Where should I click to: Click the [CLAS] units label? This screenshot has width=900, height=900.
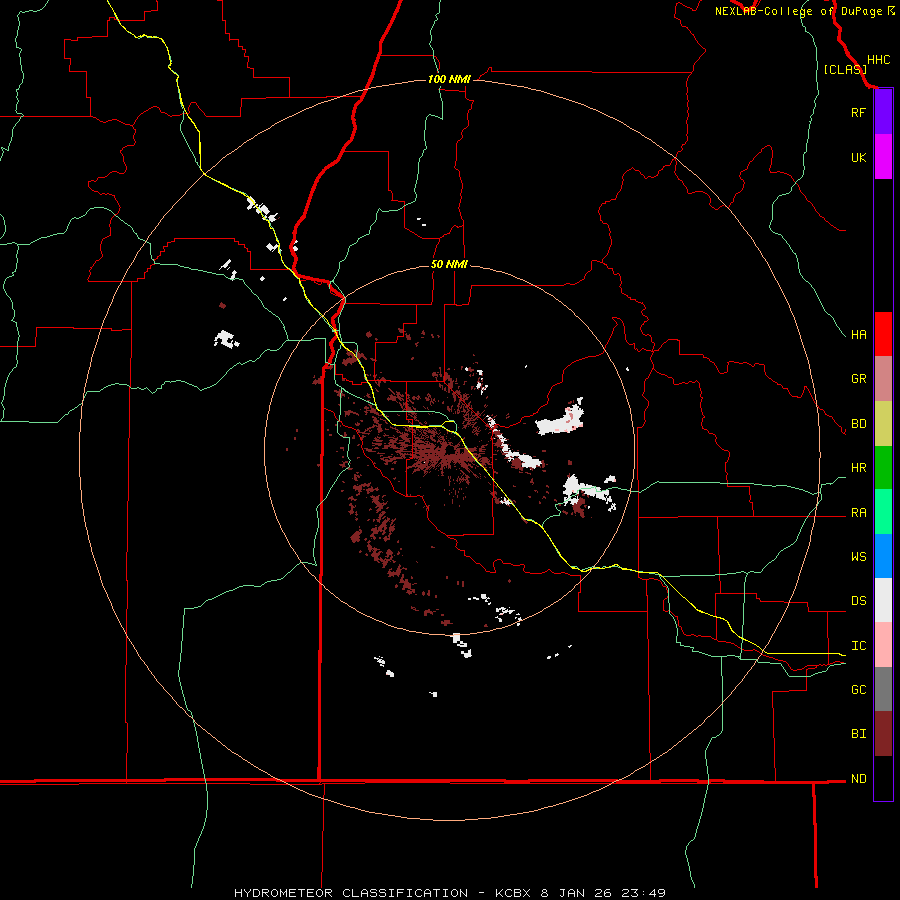[845, 70]
